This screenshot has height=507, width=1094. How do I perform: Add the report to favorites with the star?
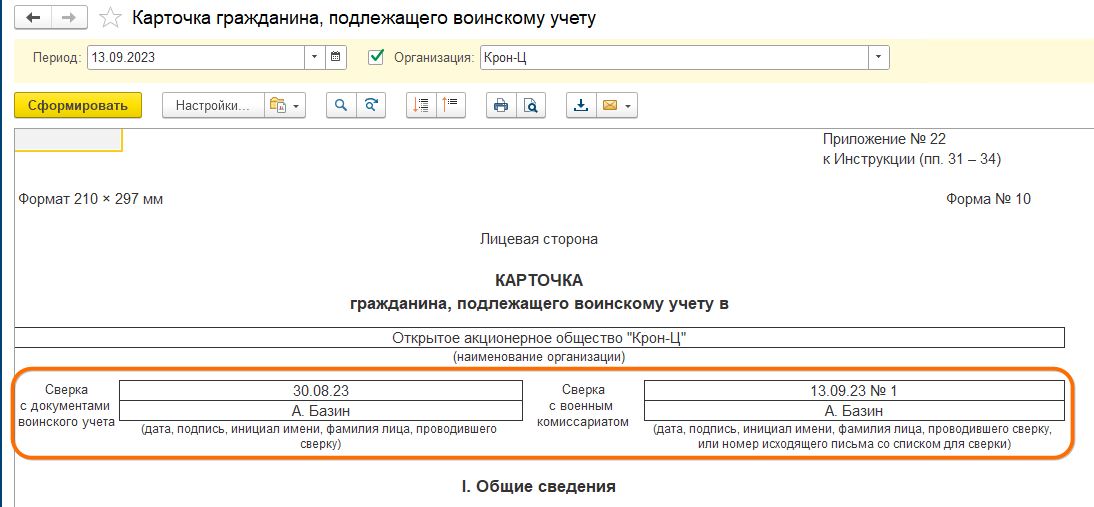[x=110, y=18]
